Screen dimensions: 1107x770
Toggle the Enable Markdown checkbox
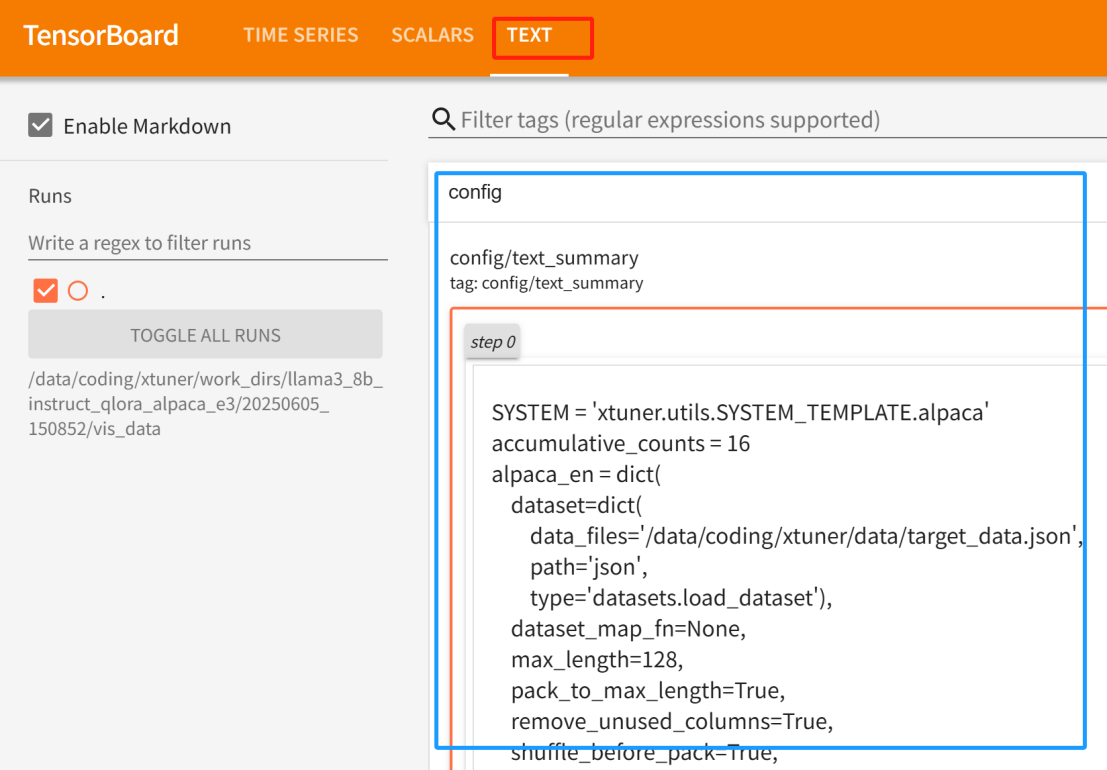click(x=40, y=125)
